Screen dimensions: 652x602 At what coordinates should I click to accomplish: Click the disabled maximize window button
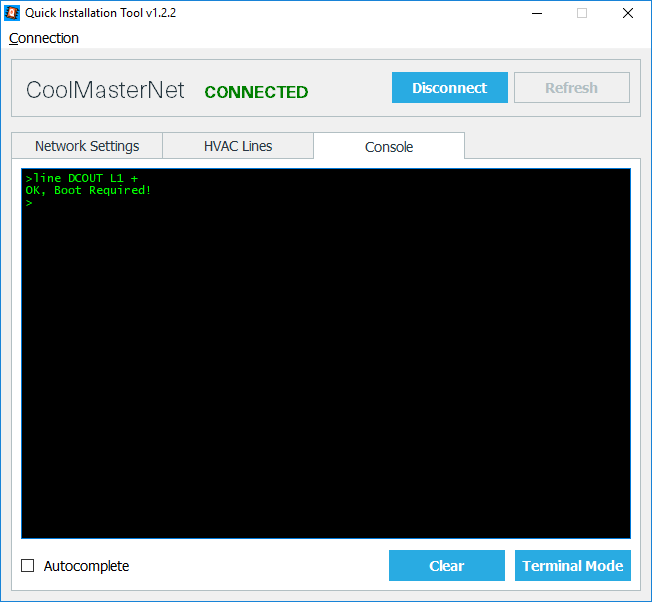click(x=581, y=13)
